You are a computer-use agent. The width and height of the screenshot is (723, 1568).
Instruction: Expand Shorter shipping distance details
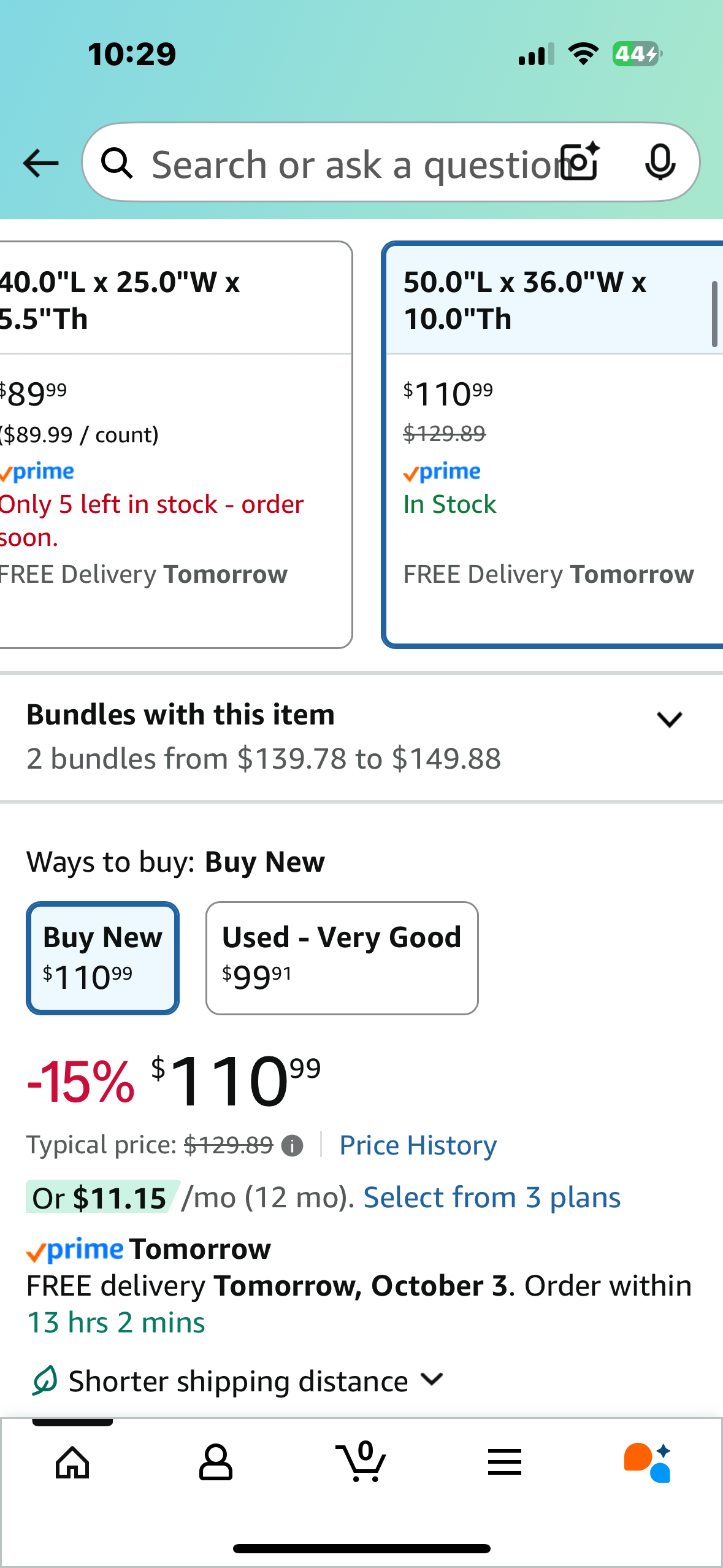coord(432,1380)
